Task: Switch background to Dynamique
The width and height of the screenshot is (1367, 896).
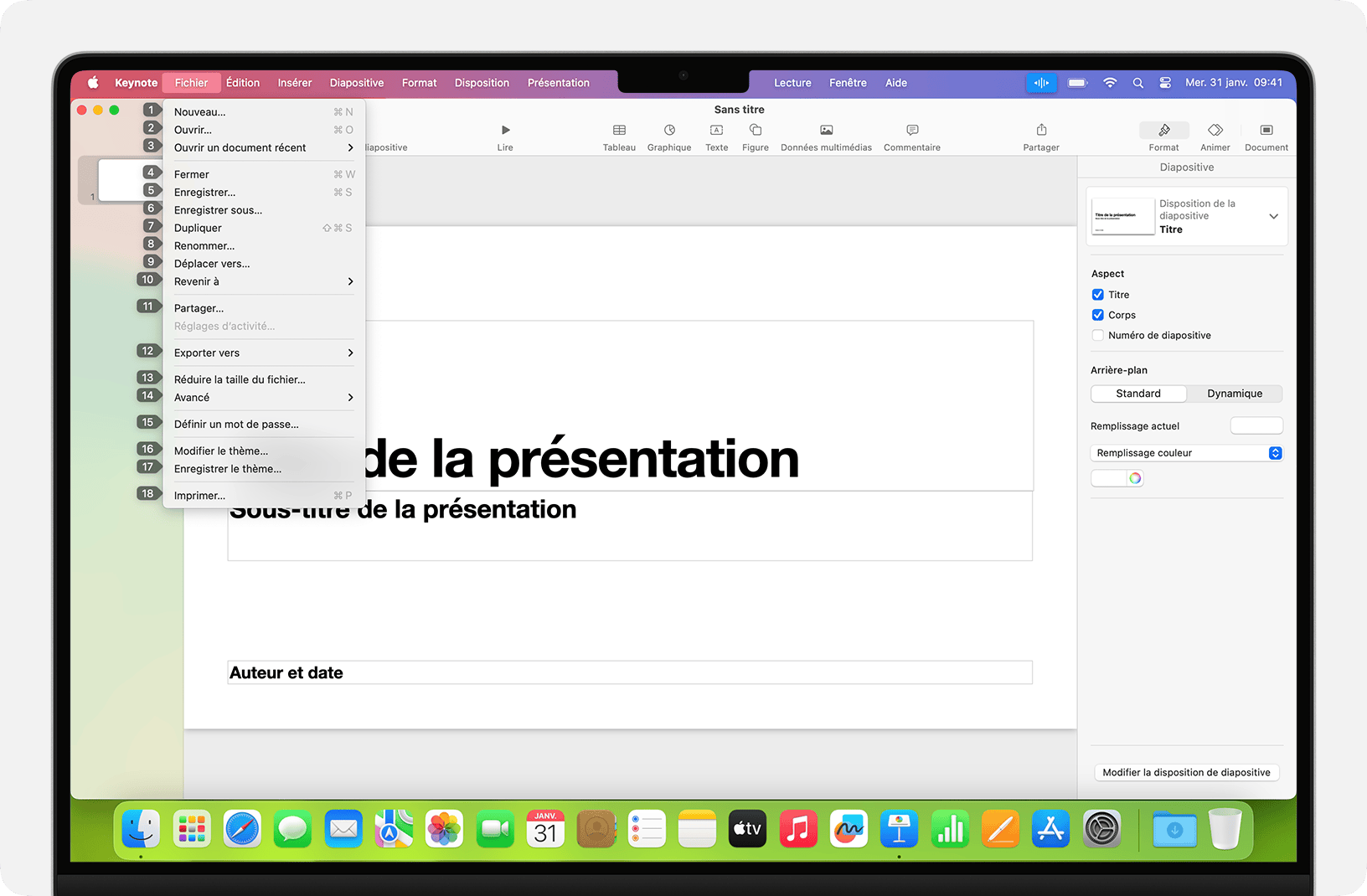Action: [1235, 394]
